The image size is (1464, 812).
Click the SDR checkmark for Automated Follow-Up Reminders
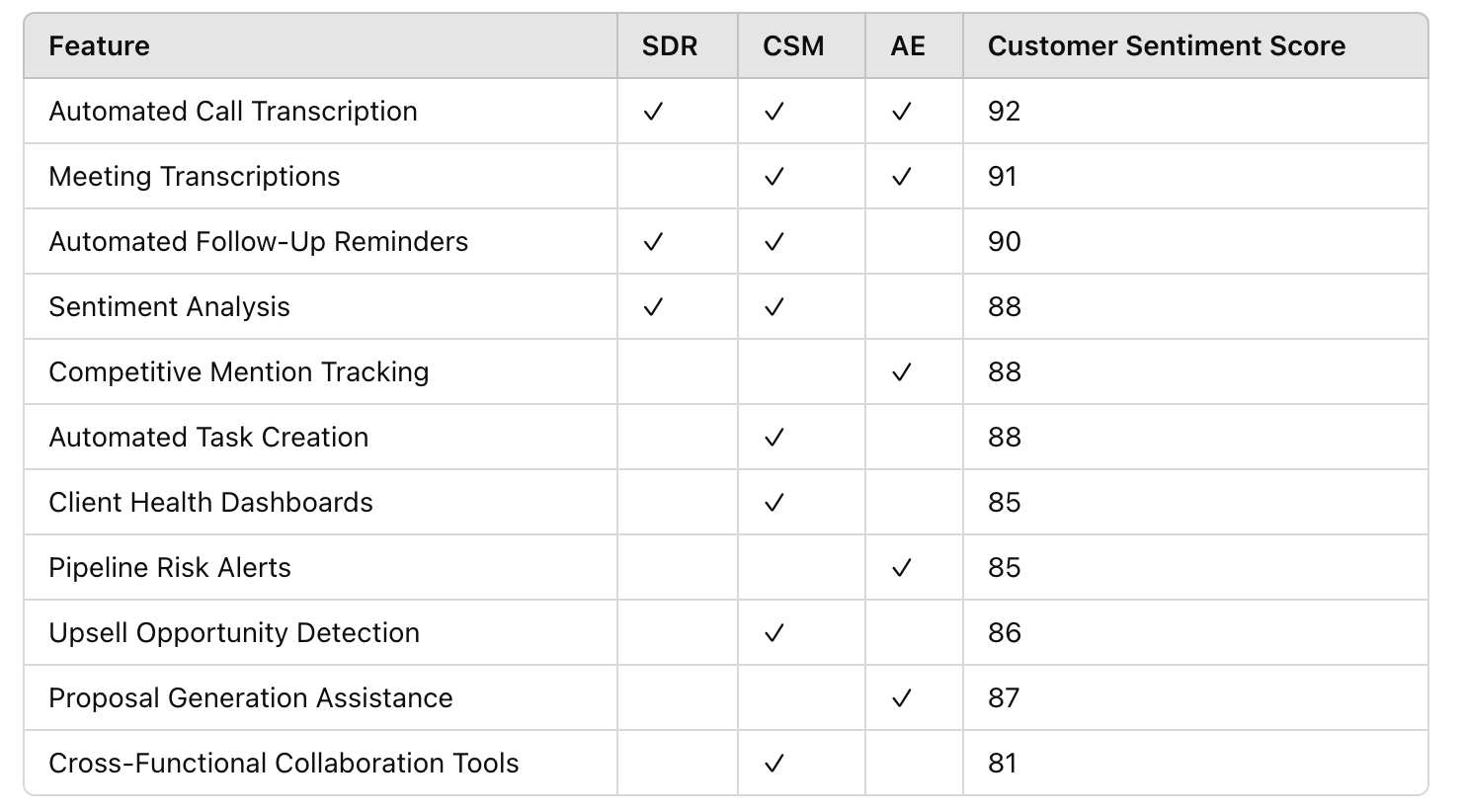coord(653,242)
